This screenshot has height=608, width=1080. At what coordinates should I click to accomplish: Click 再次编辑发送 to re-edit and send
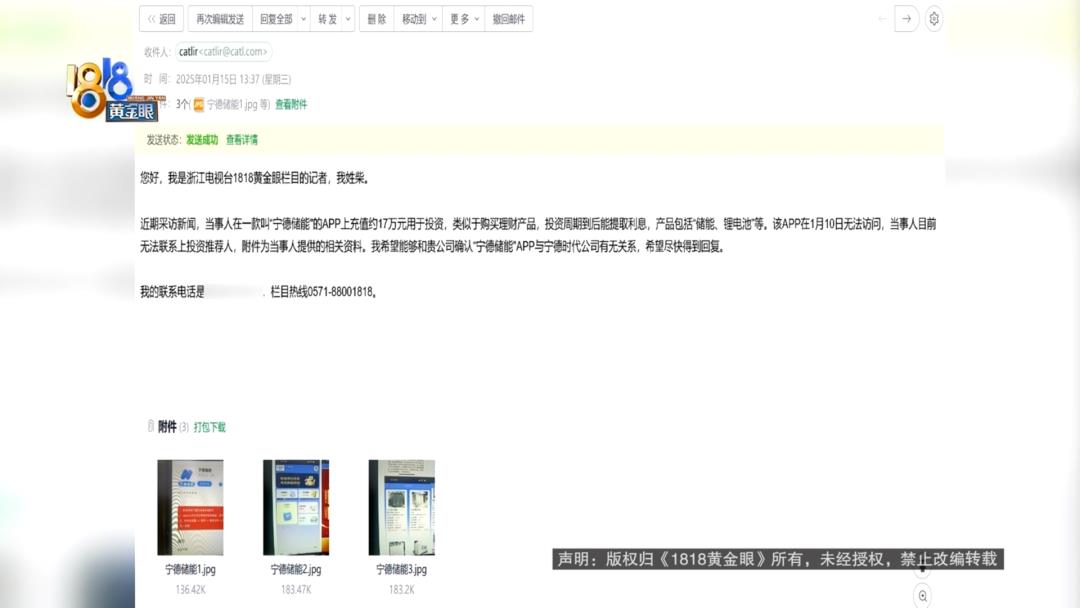[220, 19]
